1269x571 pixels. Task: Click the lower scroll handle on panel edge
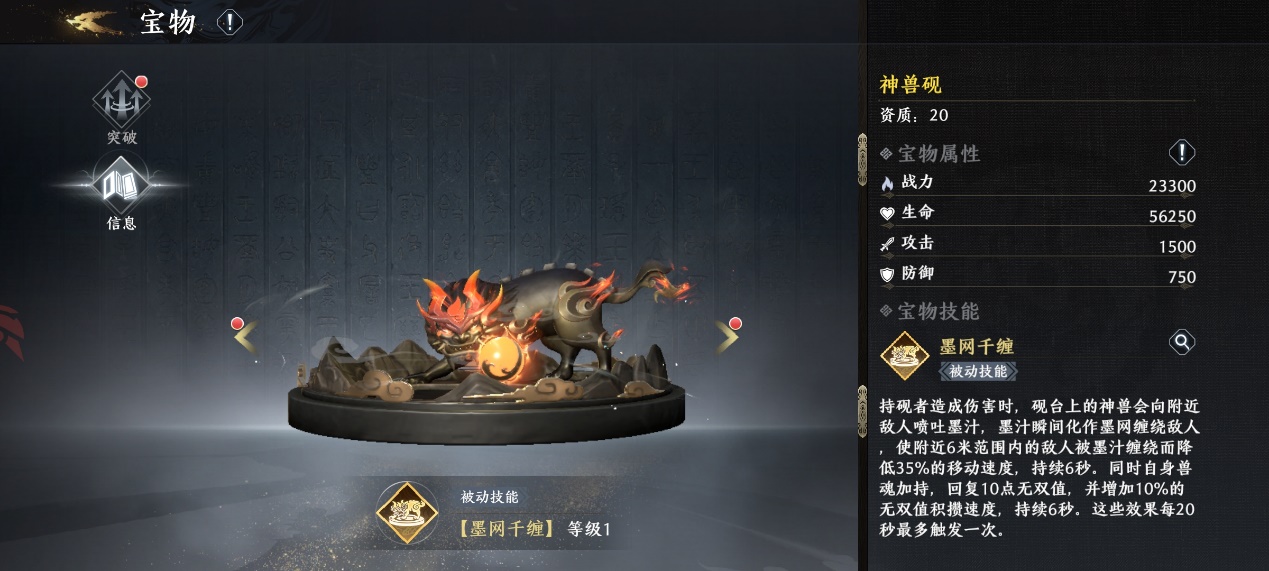863,411
